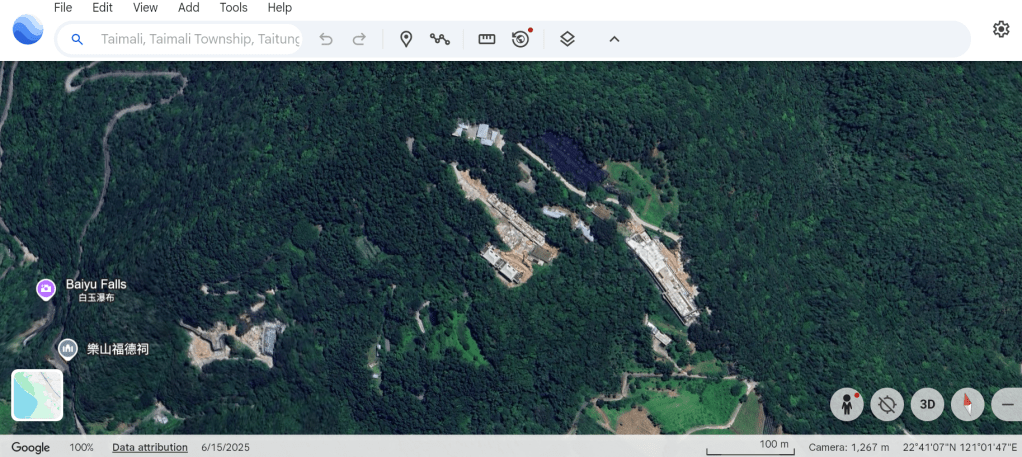Zoom out using the minus button
The image size is (1022, 457).
pyautogui.click(x=1006, y=404)
